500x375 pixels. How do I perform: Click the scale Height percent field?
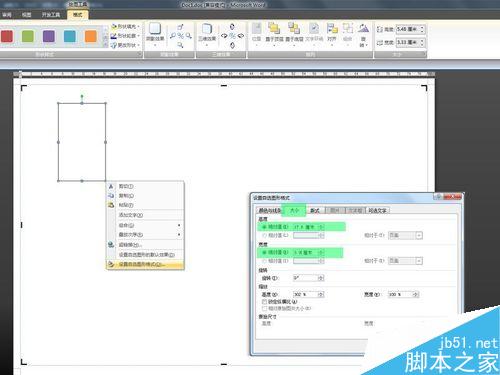309,294
